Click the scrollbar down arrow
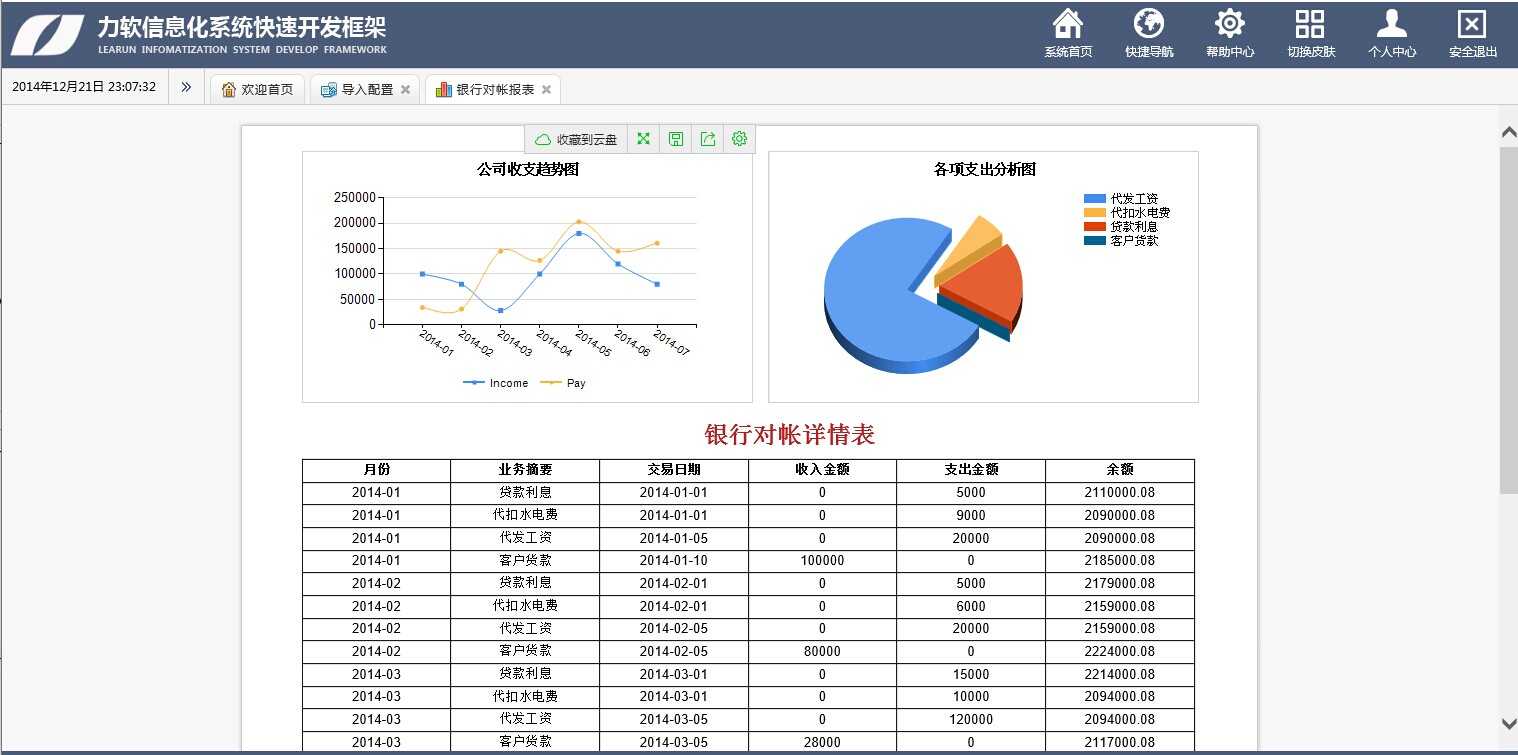This screenshot has height=755, width=1518. pyautogui.click(x=1509, y=724)
